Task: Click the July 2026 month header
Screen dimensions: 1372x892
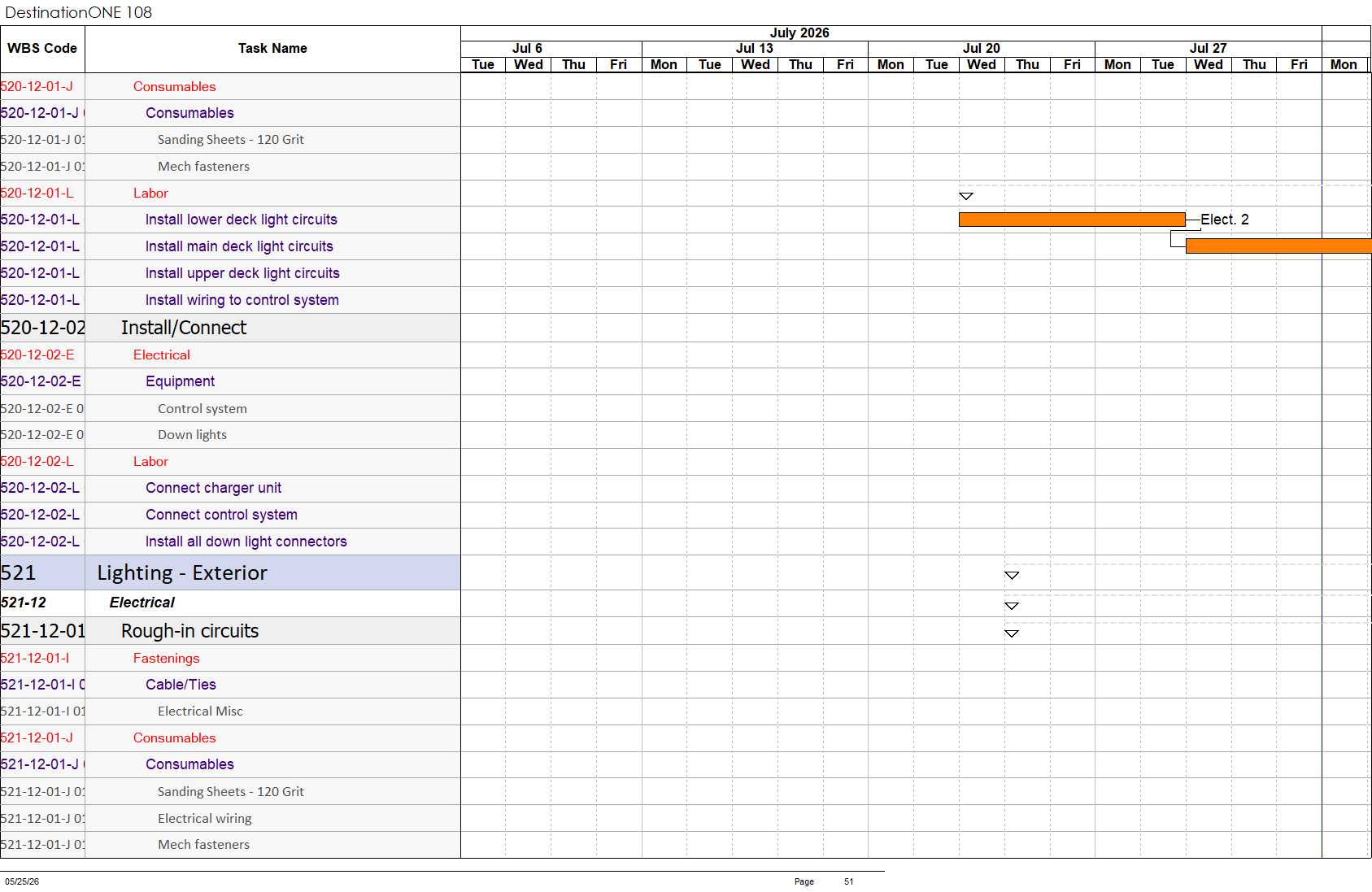Action: point(799,33)
